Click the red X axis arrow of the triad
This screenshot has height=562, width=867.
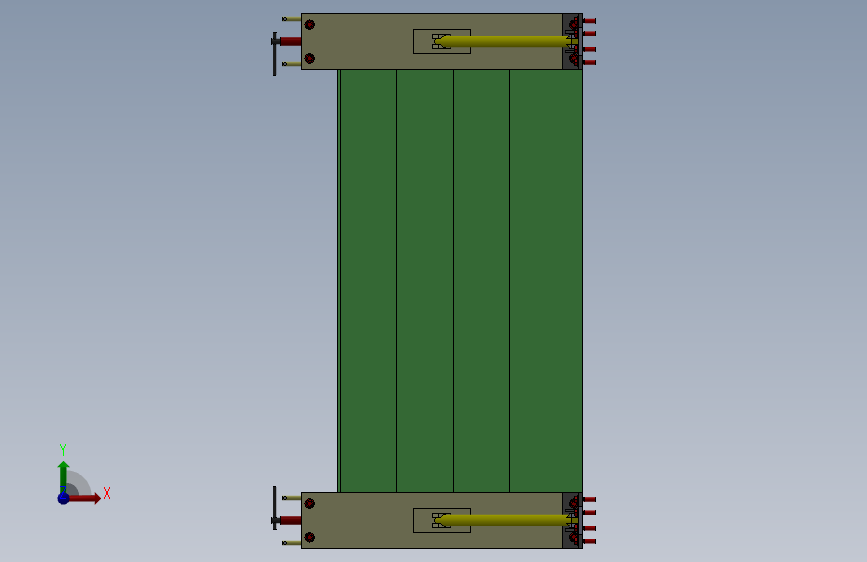point(84,498)
